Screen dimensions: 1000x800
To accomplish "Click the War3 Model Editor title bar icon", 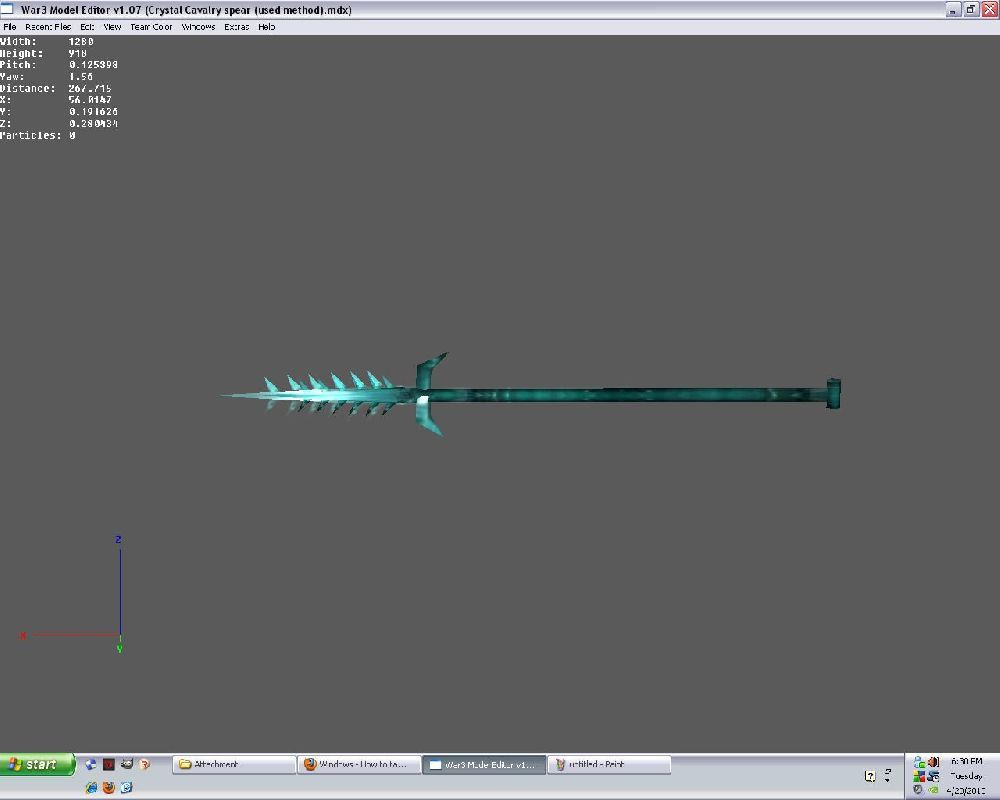I will pos(7,9).
